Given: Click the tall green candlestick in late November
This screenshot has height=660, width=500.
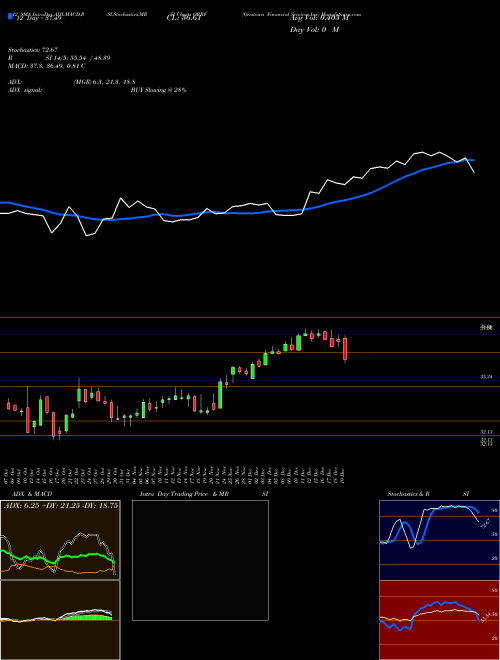Looking at the screenshot, I should 220,394.
